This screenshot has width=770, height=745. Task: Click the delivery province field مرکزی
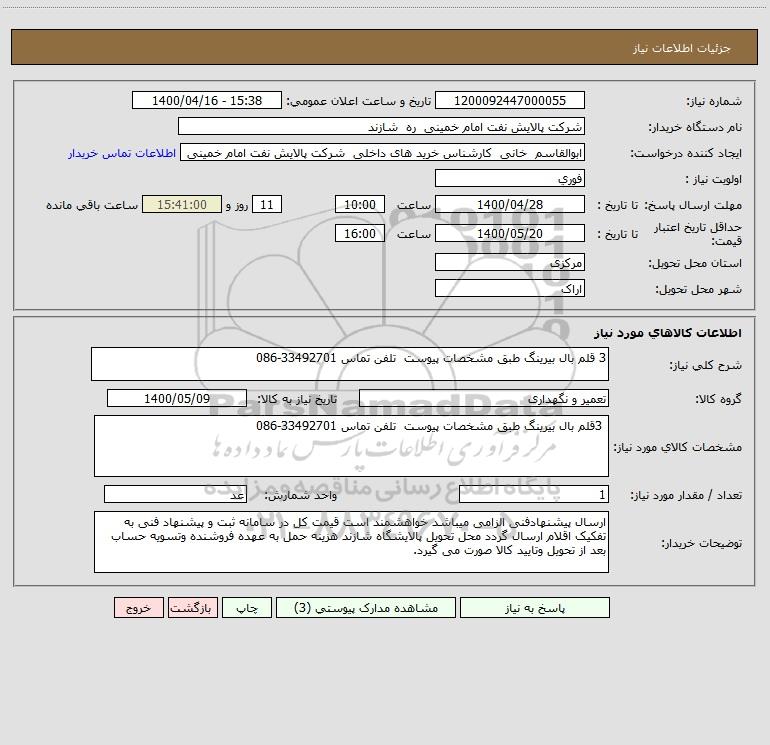[x=510, y=262]
